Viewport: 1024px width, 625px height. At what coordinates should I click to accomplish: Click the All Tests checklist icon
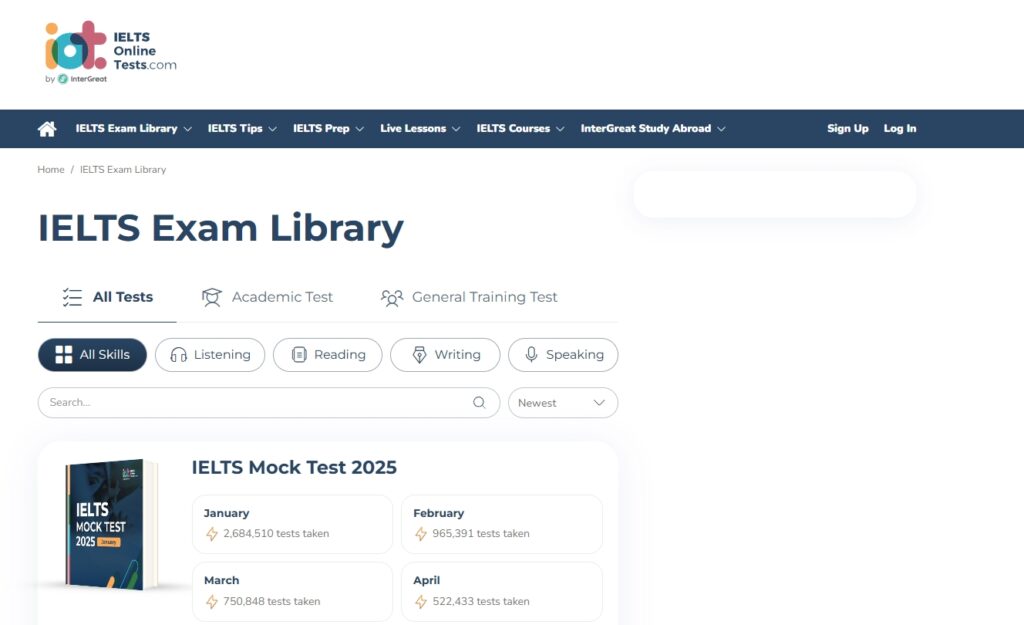point(72,297)
